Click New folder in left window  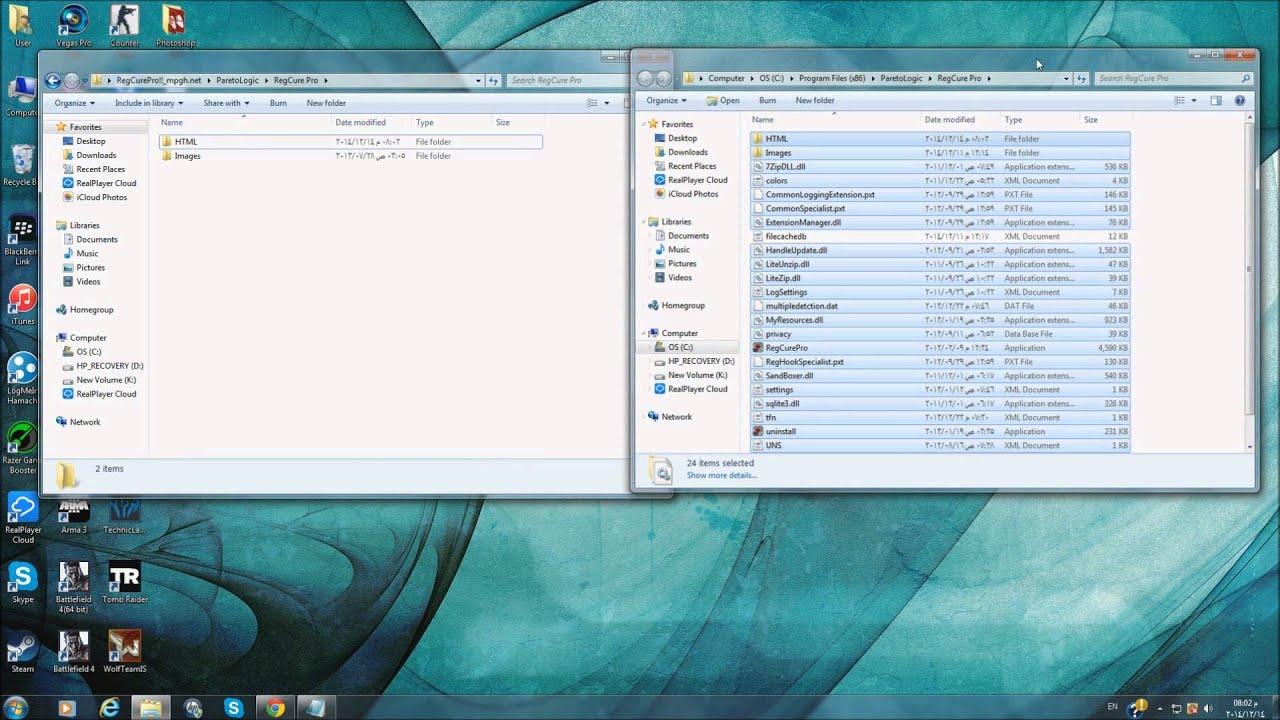point(326,103)
